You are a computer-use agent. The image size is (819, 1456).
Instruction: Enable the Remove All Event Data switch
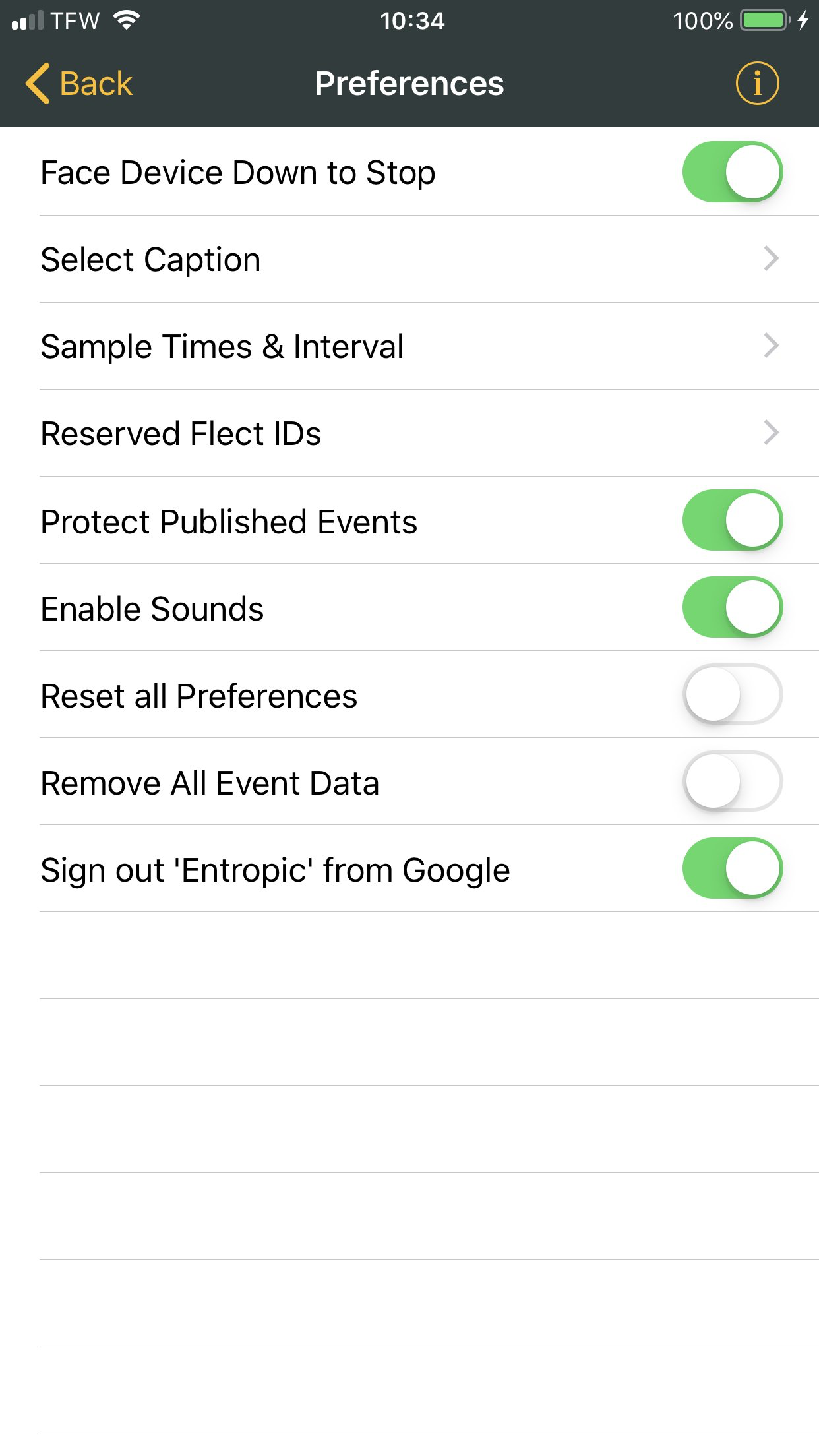click(x=732, y=781)
